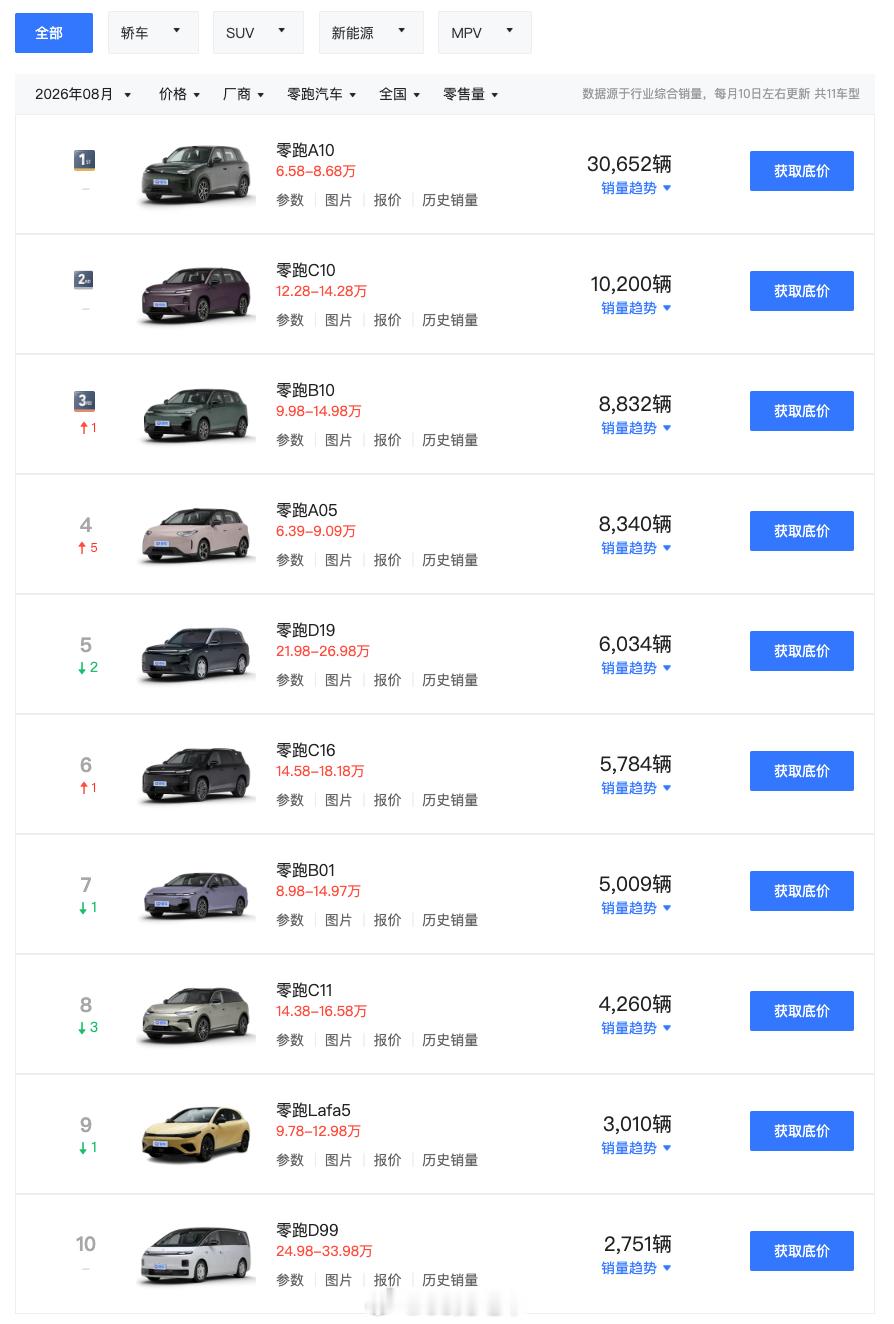Open the 2026年08月 date selector
The height and width of the screenshot is (1324, 894).
(83, 94)
